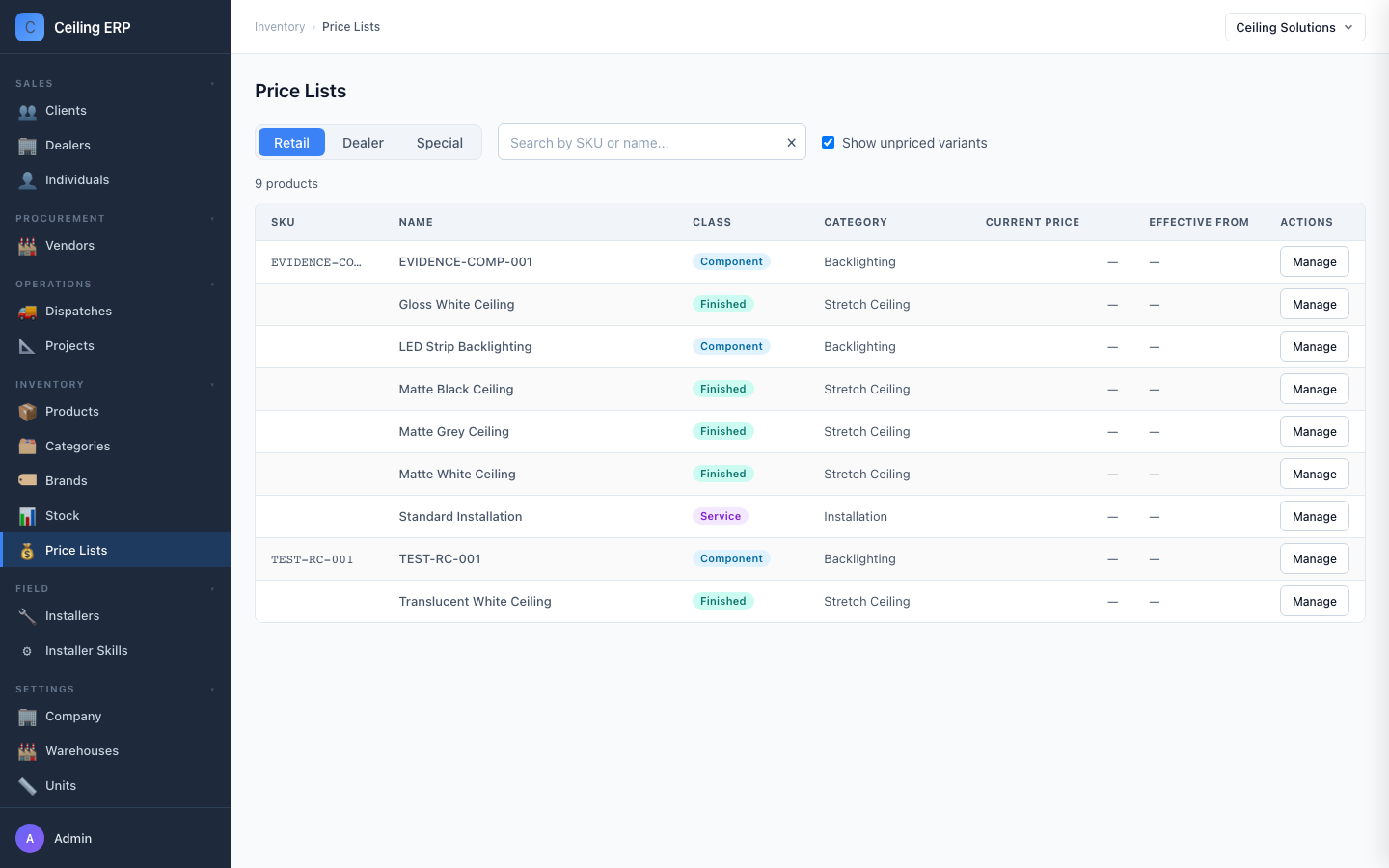This screenshot has width=1389, height=868.
Task: Open Installer Skills via its gear icon
Action: [27, 651]
